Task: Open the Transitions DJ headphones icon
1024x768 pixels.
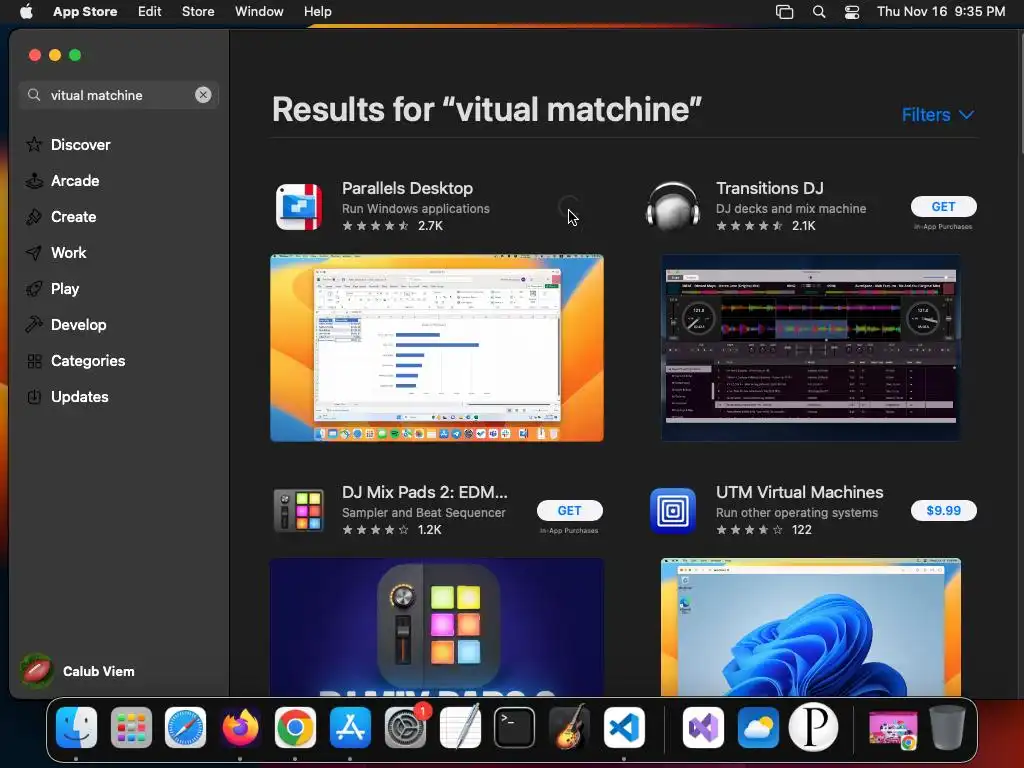Action: click(x=673, y=206)
